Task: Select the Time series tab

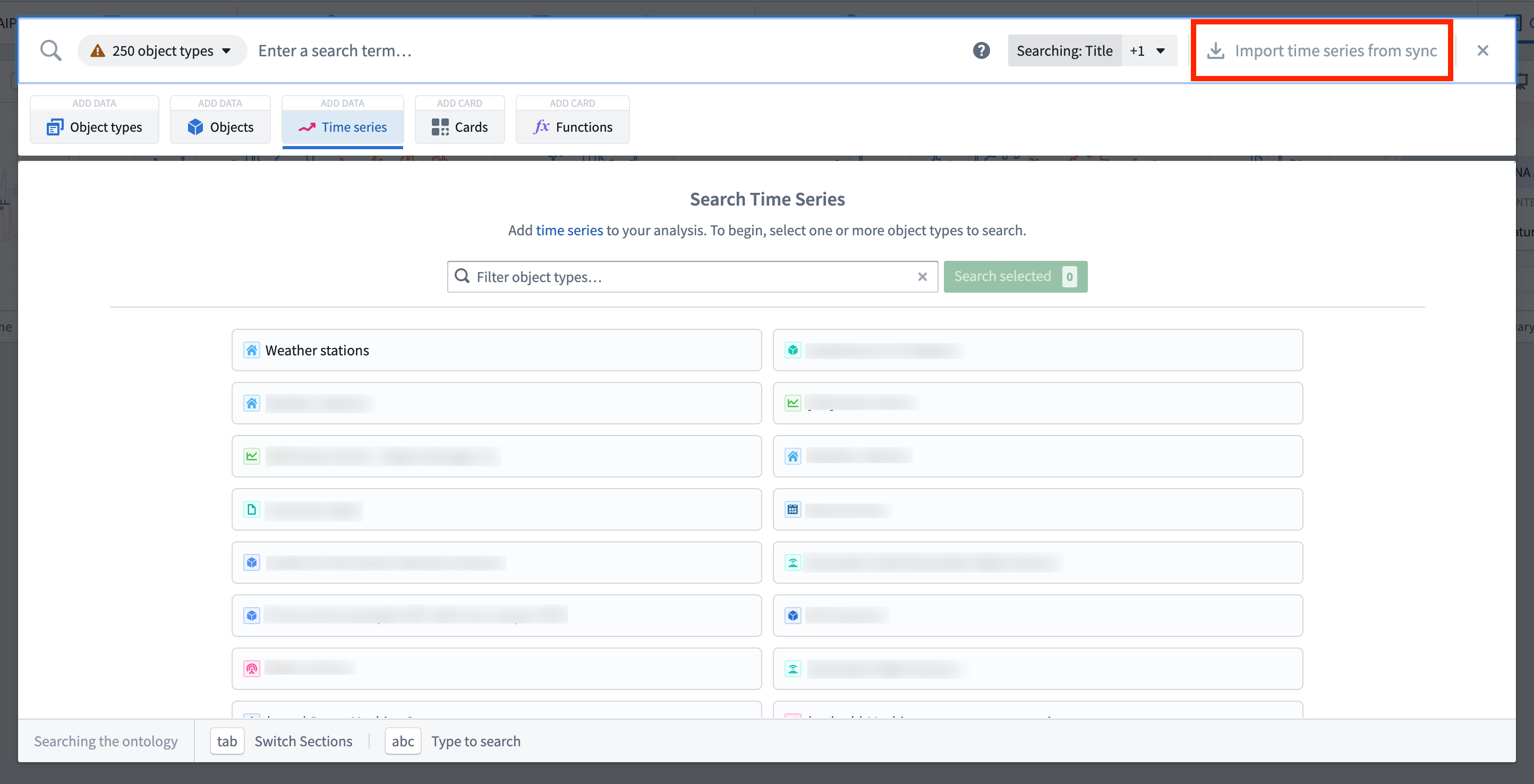Action: click(x=343, y=127)
